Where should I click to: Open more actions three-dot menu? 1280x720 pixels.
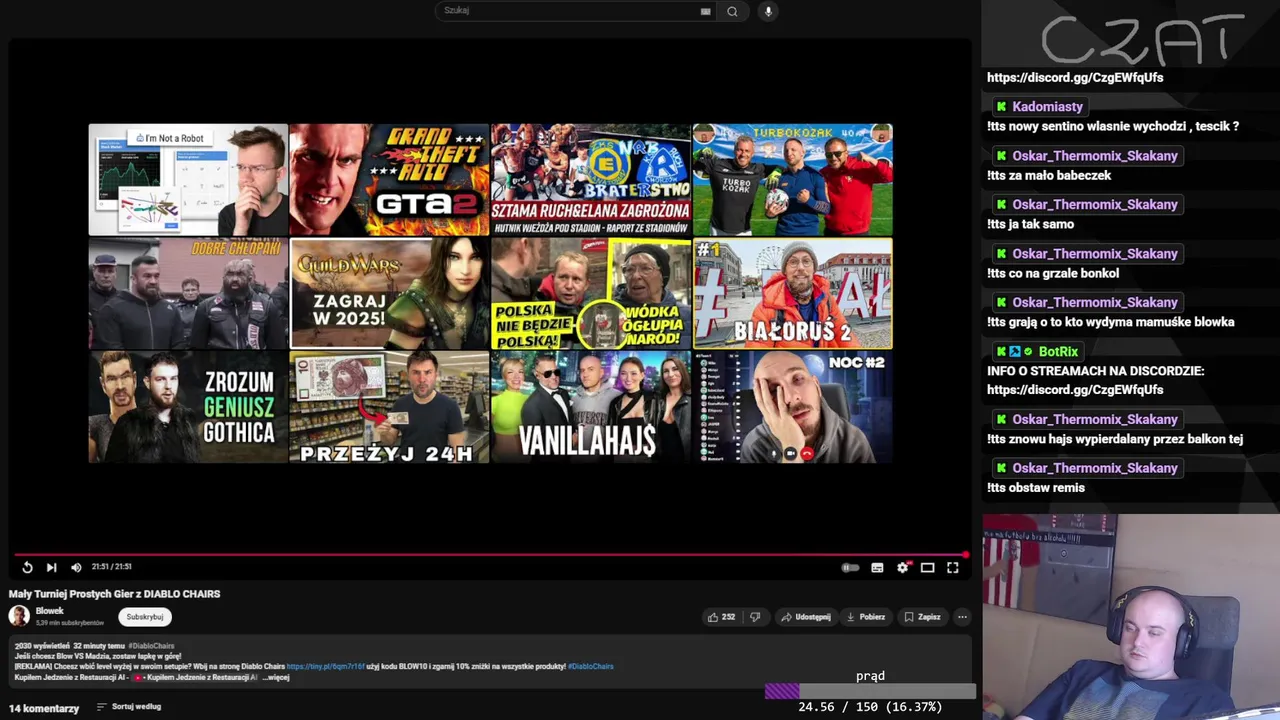(x=962, y=617)
